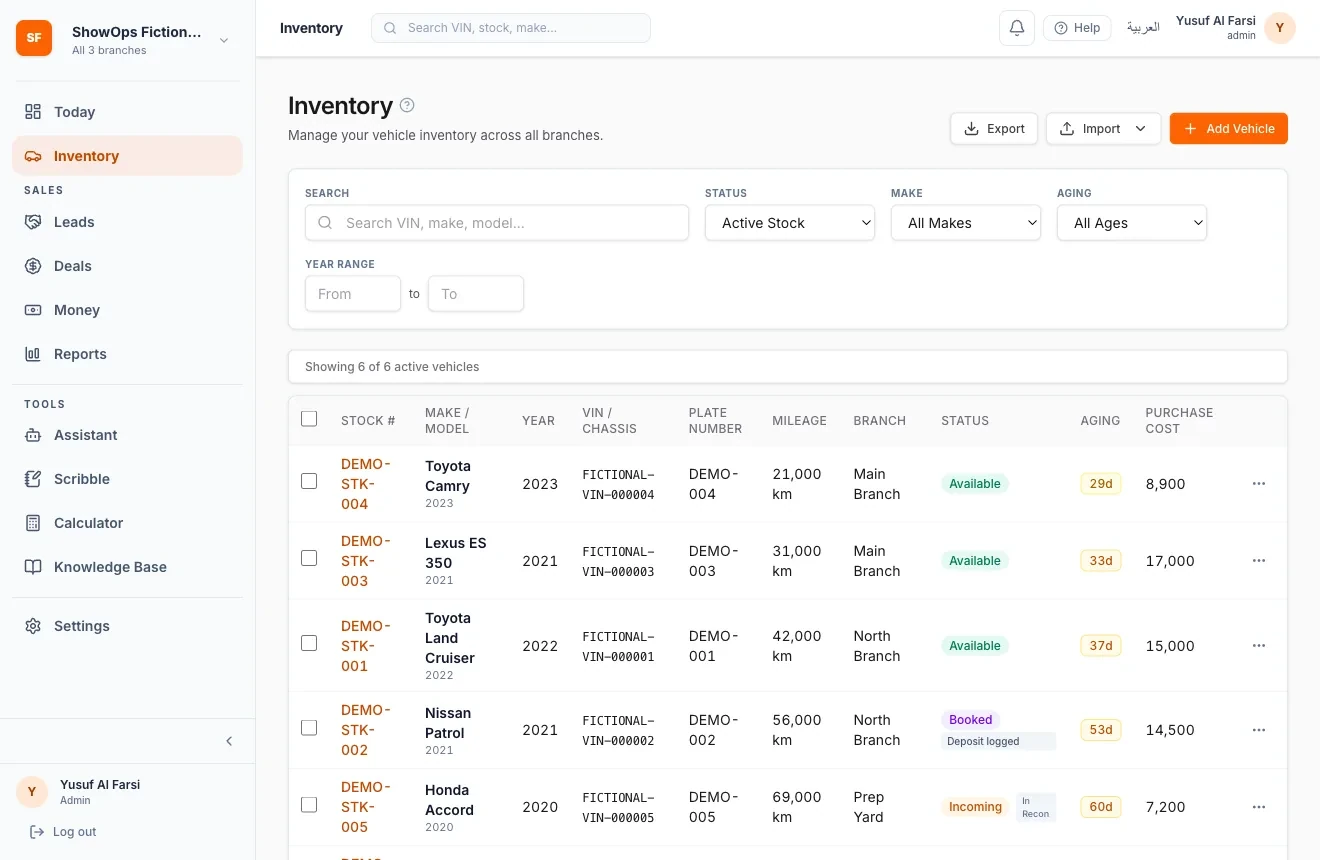Open stock link DEMO-STK-004

tap(366, 484)
